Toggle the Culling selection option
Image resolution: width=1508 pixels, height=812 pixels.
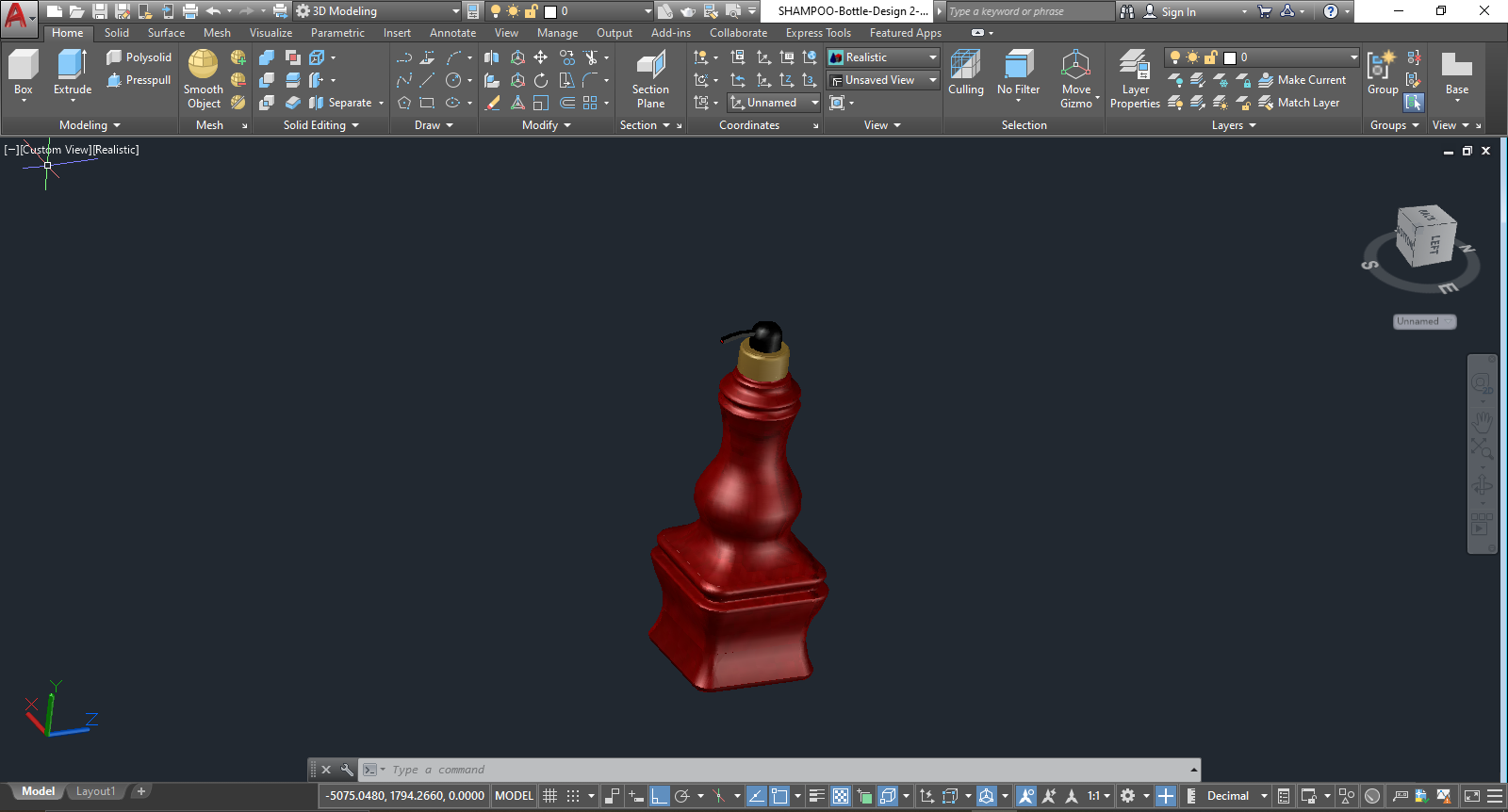point(965,73)
